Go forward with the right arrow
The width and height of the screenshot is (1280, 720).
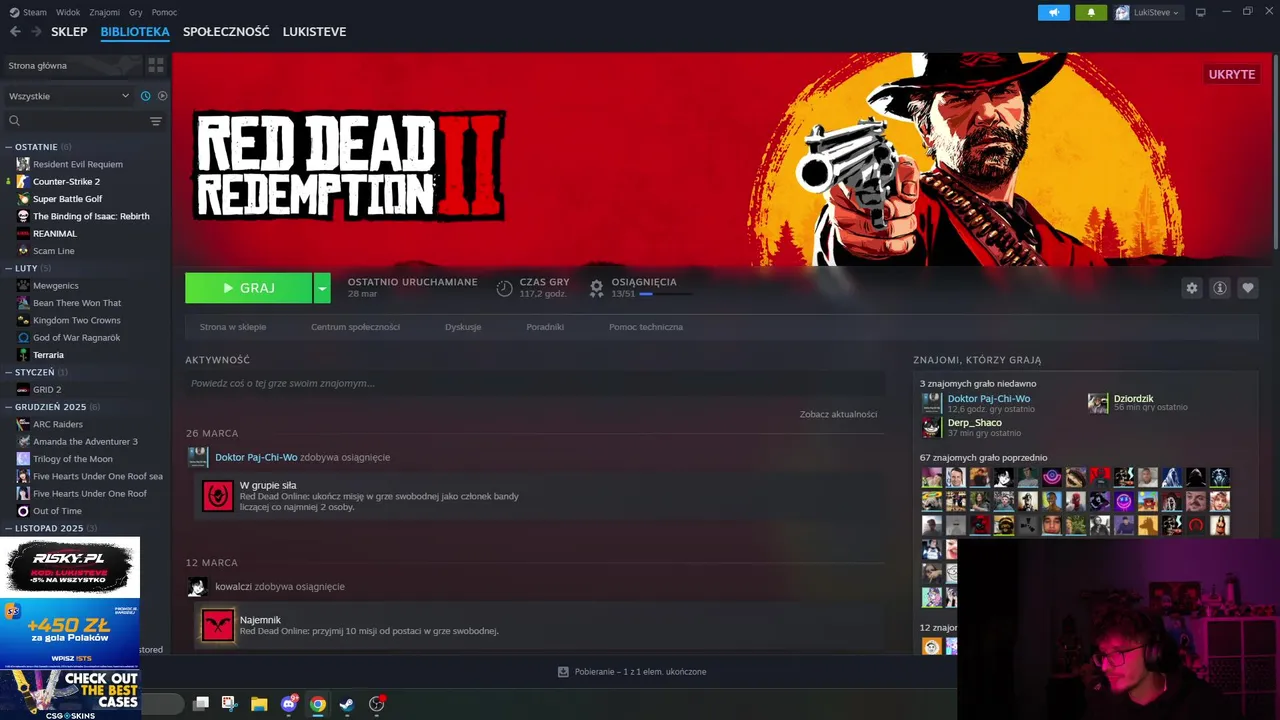click(x=38, y=32)
